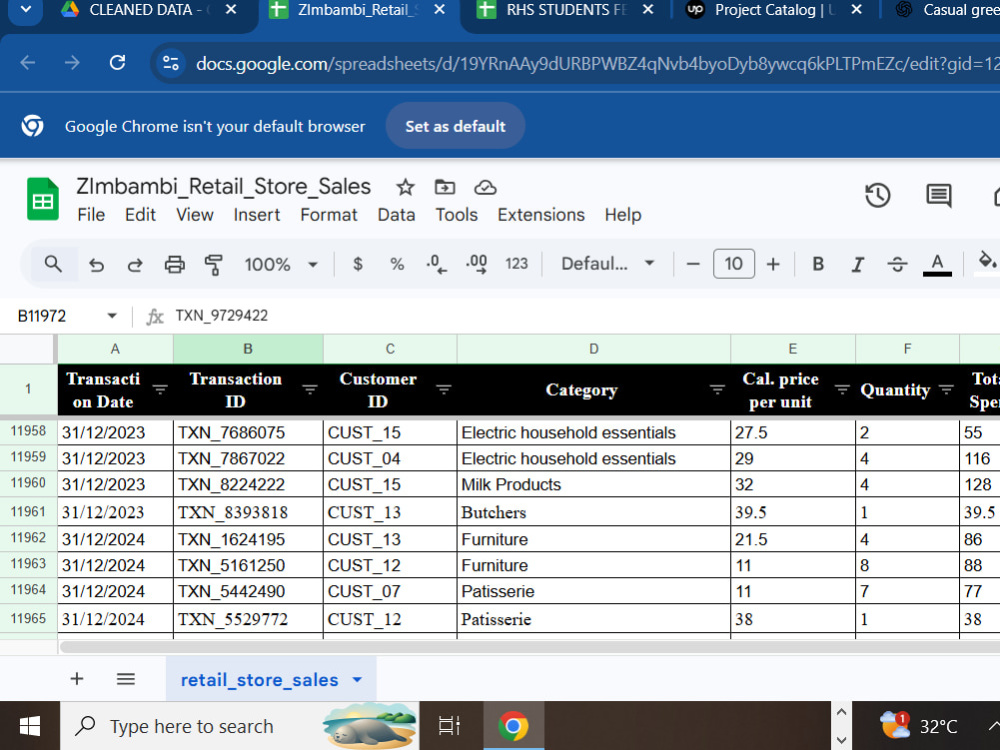The width and height of the screenshot is (1000, 750).
Task: Open the Default font dropdown
Action: 608,264
